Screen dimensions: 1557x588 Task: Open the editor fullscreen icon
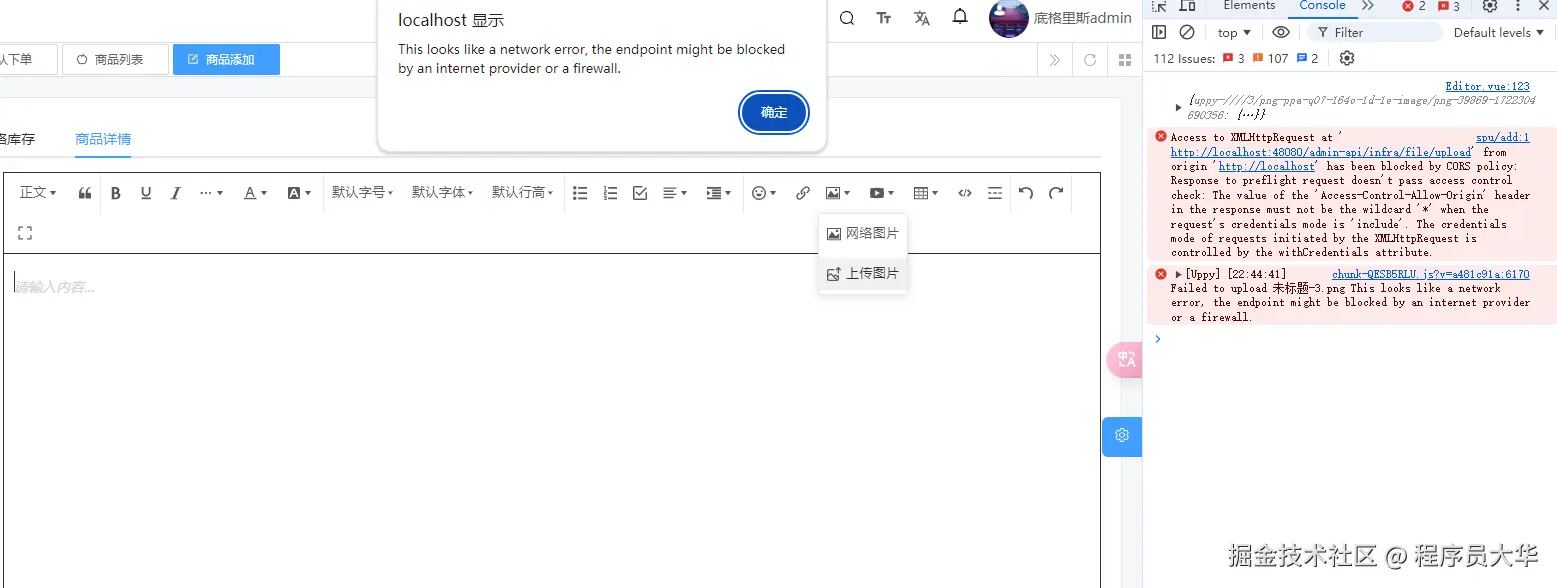pyautogui.click(x=25, y=232)
